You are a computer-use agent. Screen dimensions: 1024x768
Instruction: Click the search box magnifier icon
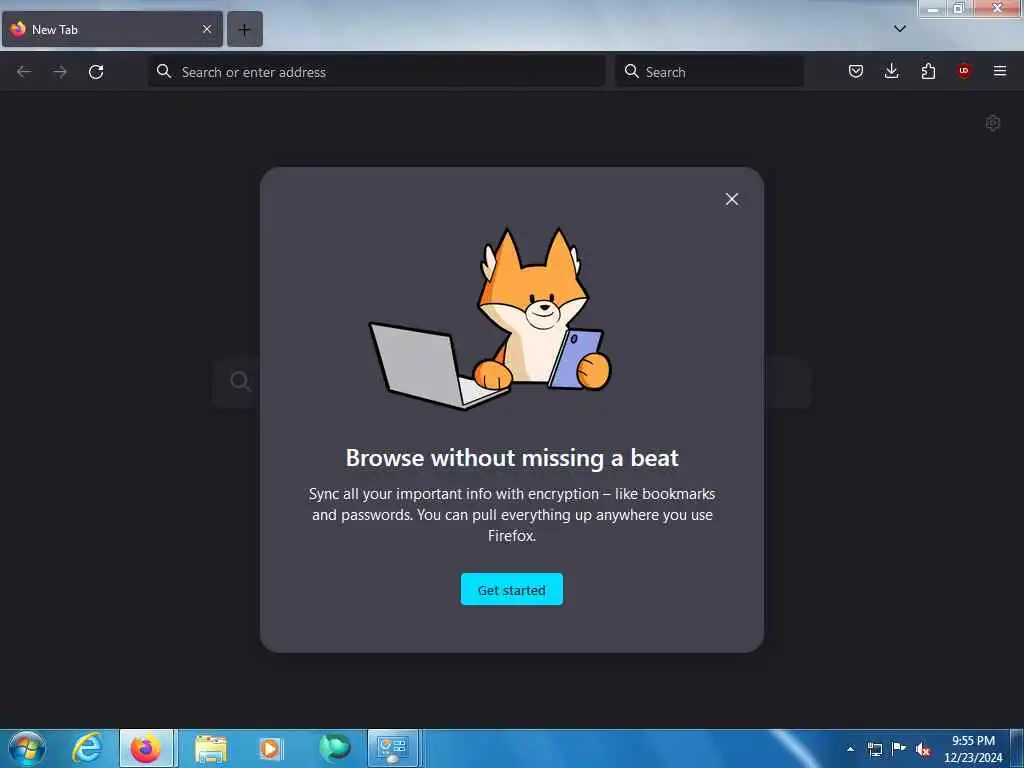pos(631,71)
